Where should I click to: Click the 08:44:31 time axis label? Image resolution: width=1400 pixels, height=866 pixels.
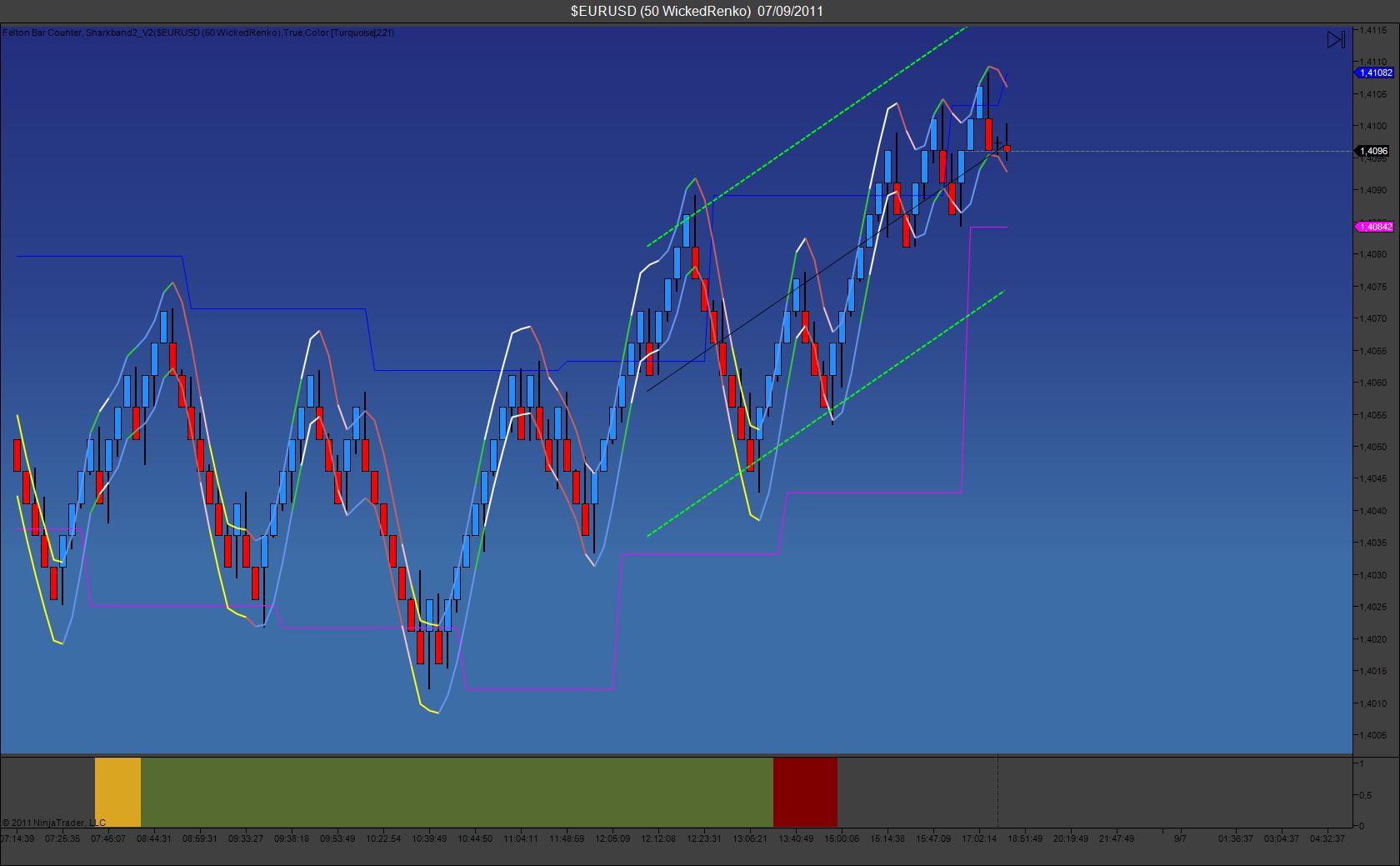[154, 838]
